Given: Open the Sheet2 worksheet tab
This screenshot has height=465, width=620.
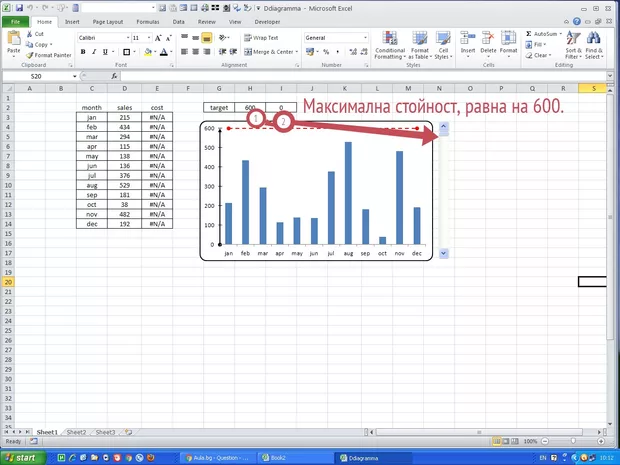Looking at the screenshot, I should [x=75, y=432].
